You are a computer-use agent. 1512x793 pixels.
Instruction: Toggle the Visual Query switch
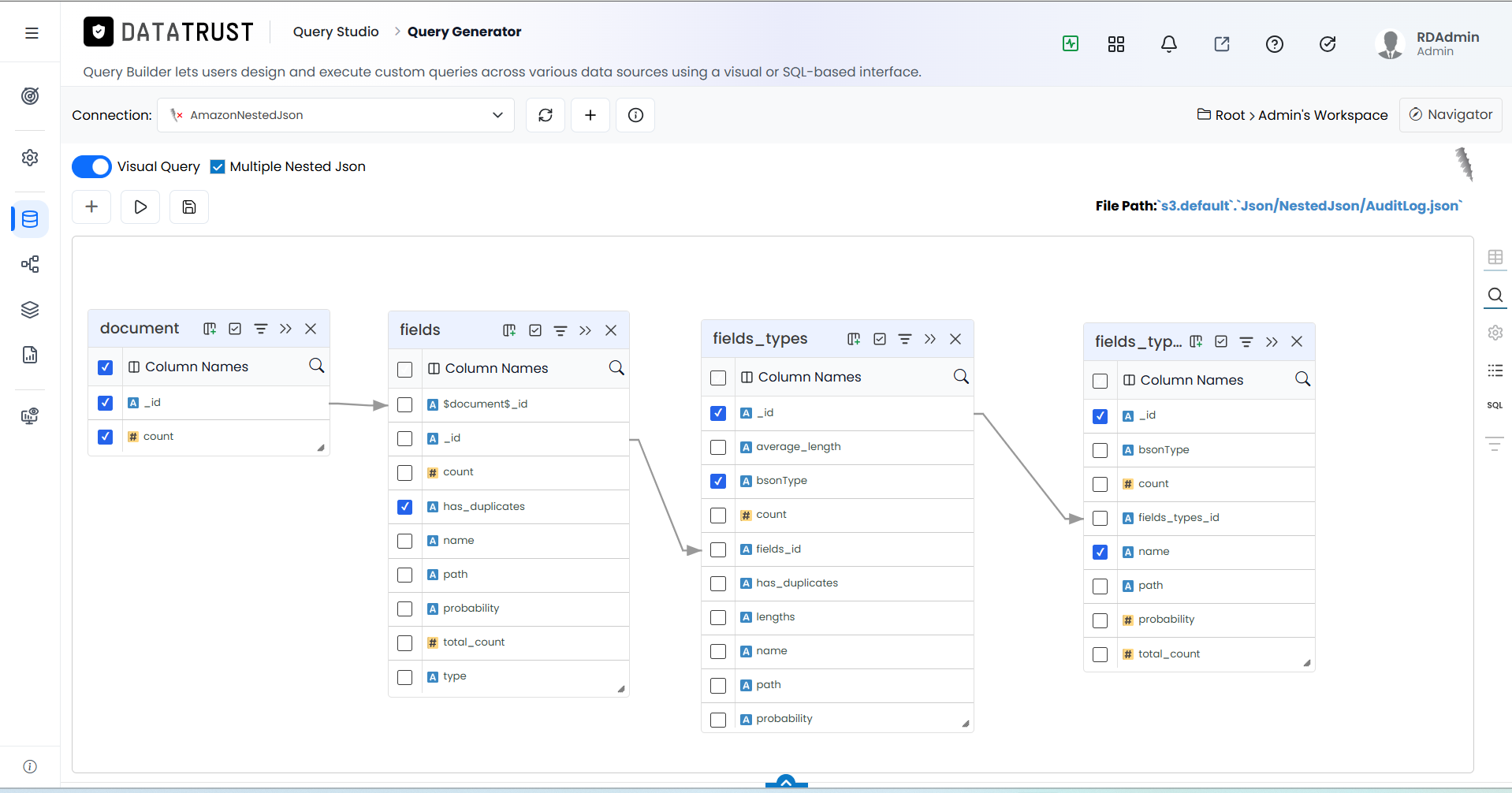click(x=91, y=166)
